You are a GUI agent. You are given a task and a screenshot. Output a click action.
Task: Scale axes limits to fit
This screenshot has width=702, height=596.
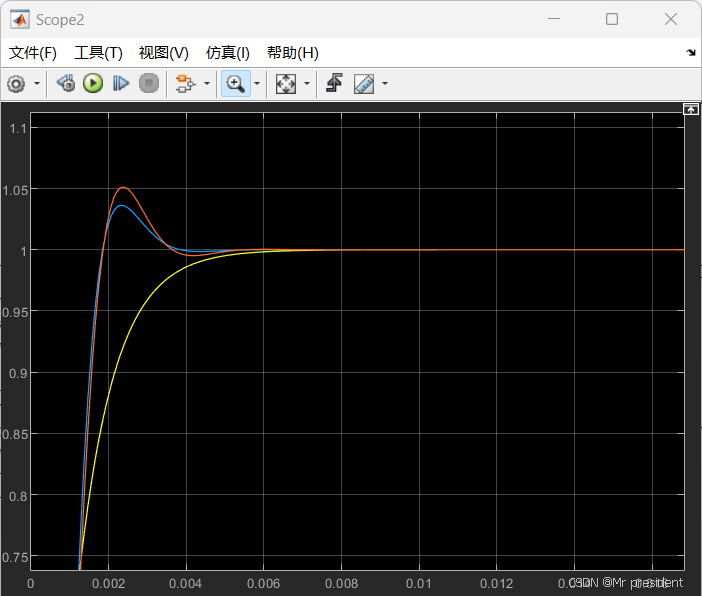pos(286,84)
